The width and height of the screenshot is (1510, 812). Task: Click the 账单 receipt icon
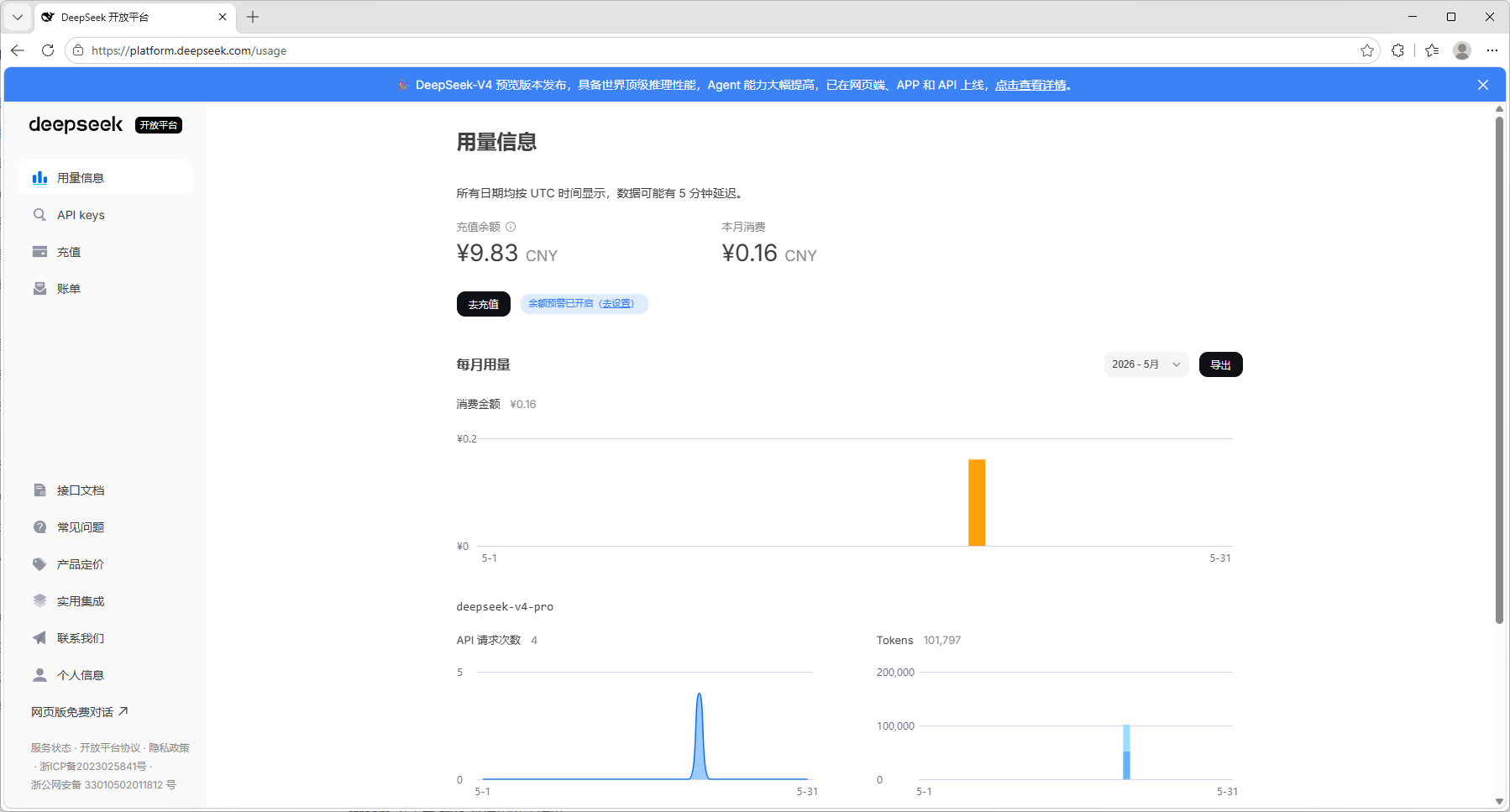coord(39,289)
